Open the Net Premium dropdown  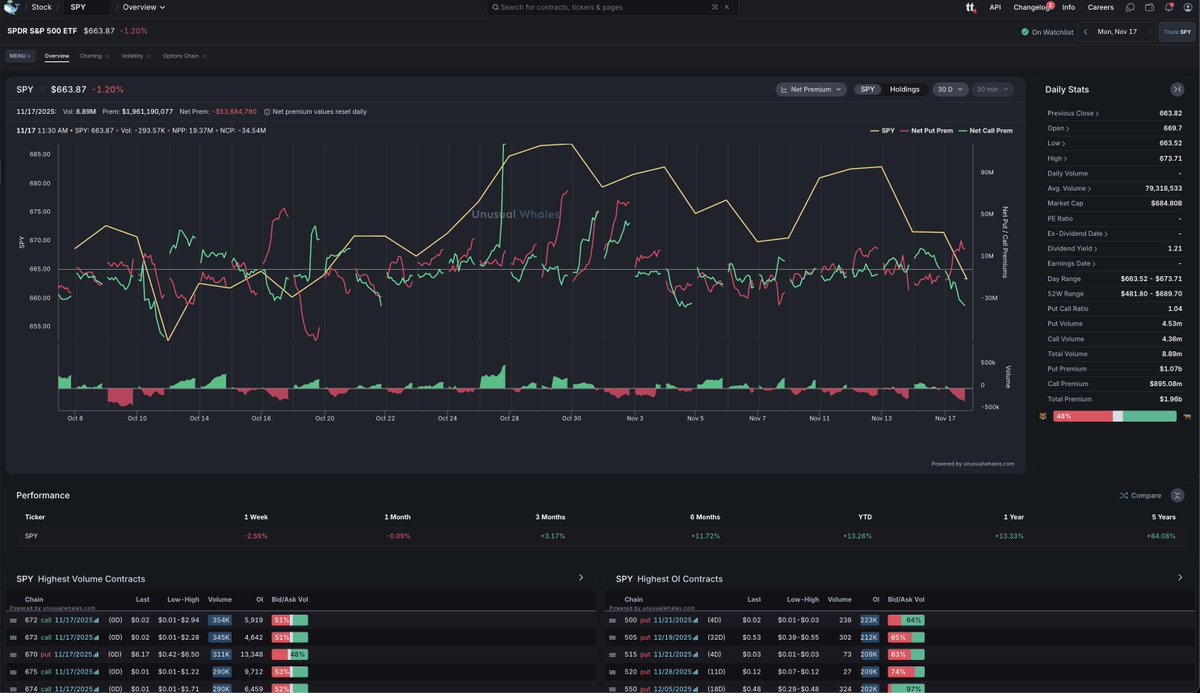point(811,89)
